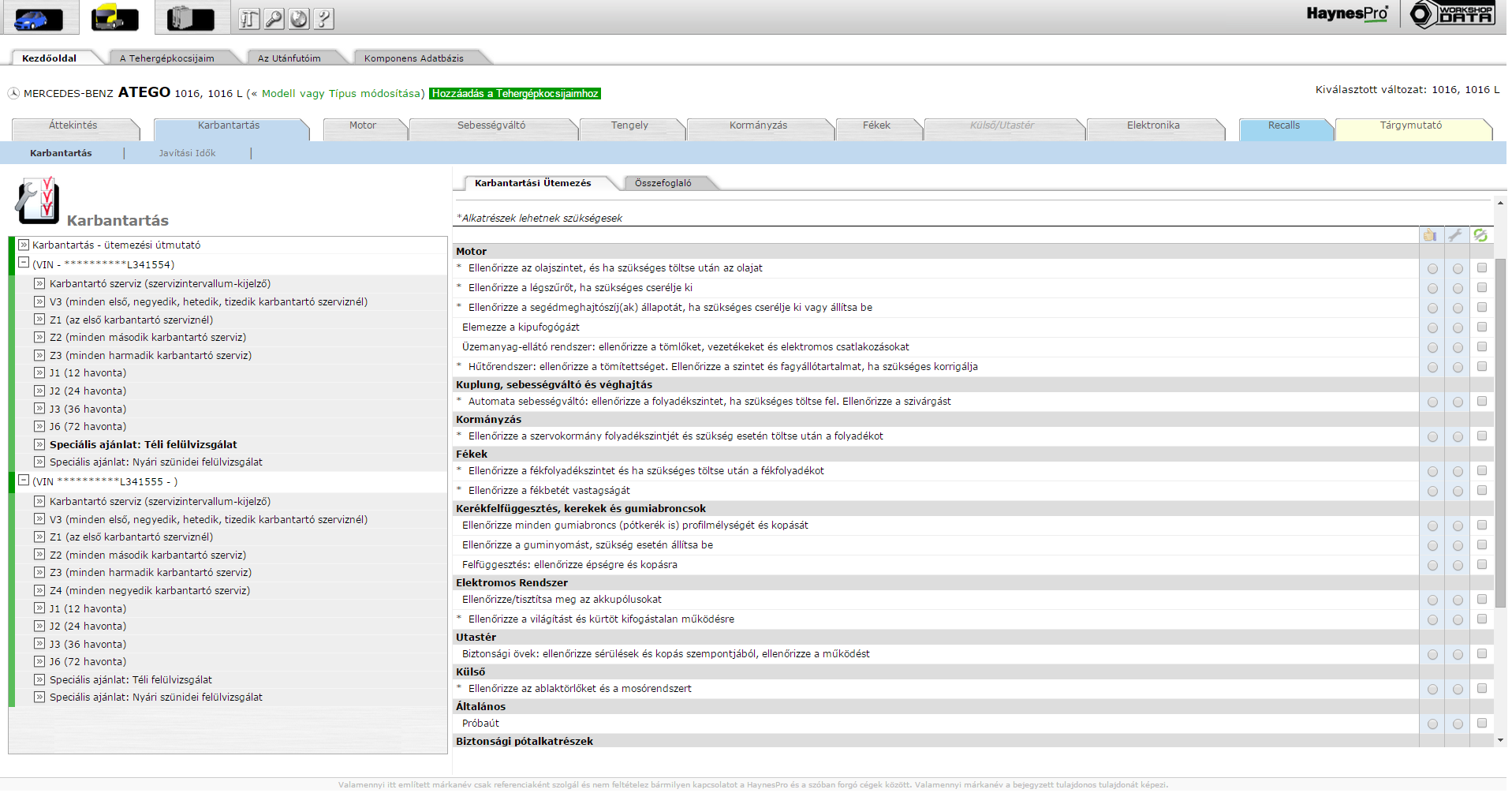Expand J1 (12 havonta) under first VIN

39,372
